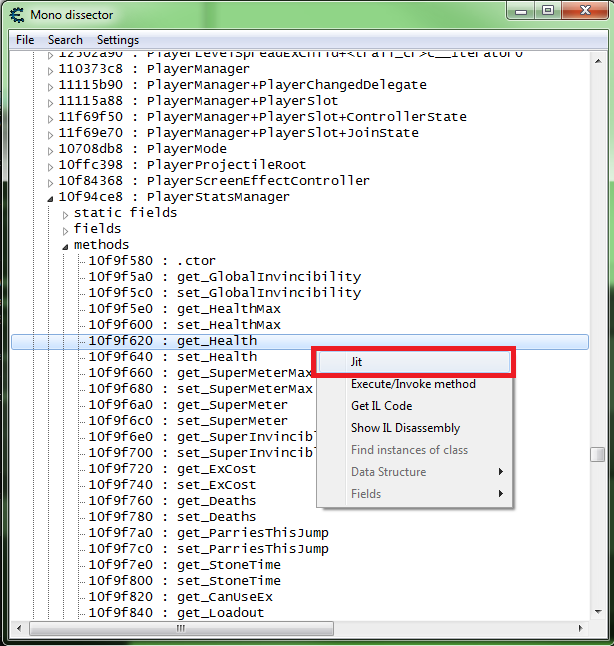Screen dimensions: 614x646
Task: Select the .ctor method row
Action: [x=152, y=261]
